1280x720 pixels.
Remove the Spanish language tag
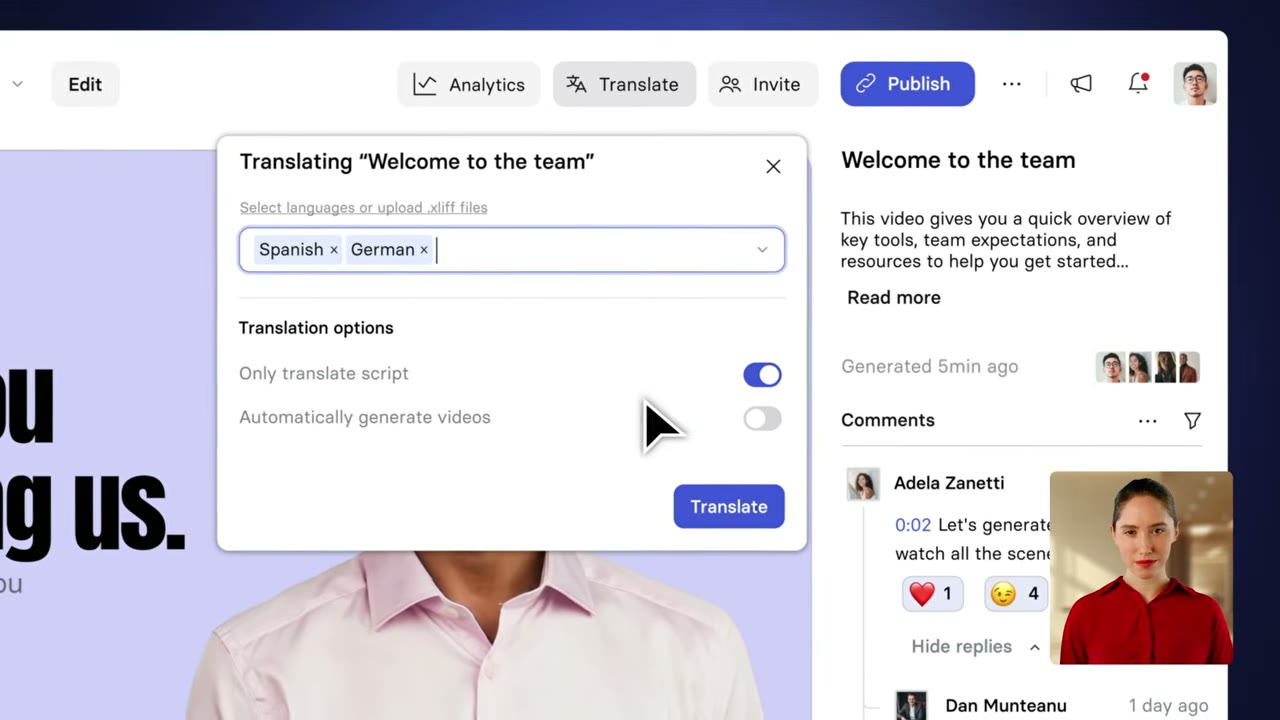[334, 250]
